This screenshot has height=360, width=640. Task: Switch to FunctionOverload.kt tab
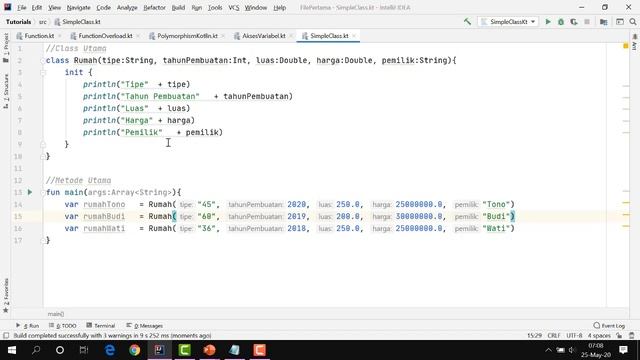(105, 36)
